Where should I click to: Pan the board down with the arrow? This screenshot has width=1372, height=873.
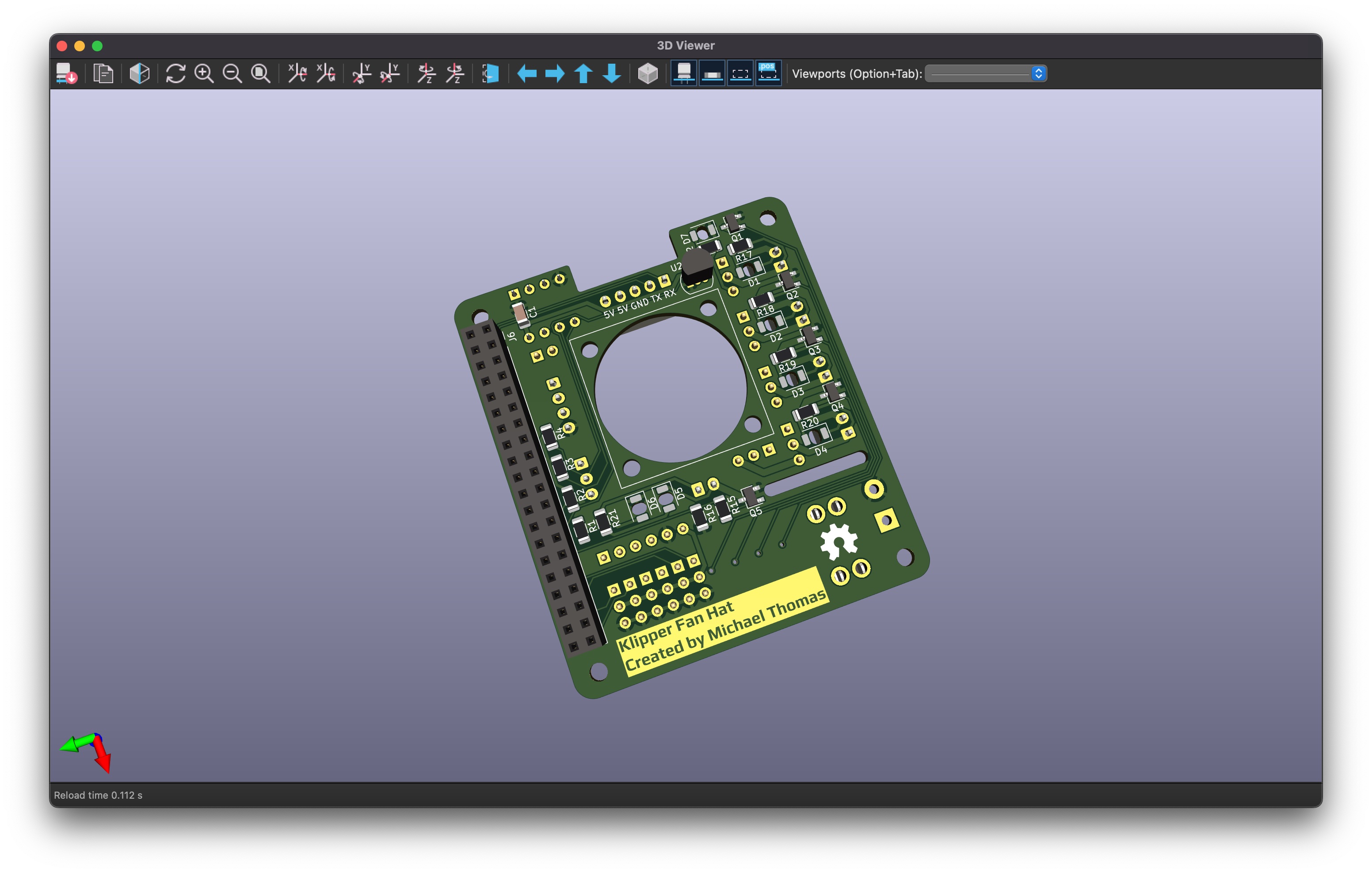pos(612,73)
